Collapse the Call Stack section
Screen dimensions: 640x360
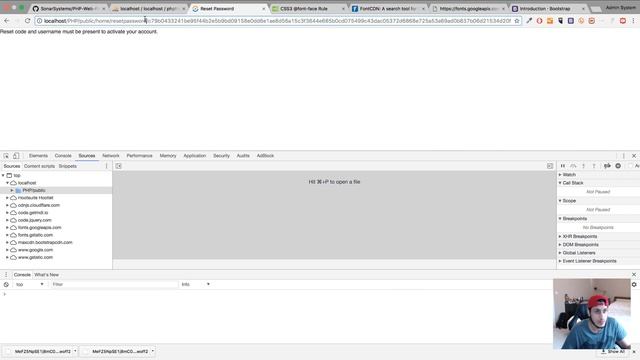coord(560,183)
